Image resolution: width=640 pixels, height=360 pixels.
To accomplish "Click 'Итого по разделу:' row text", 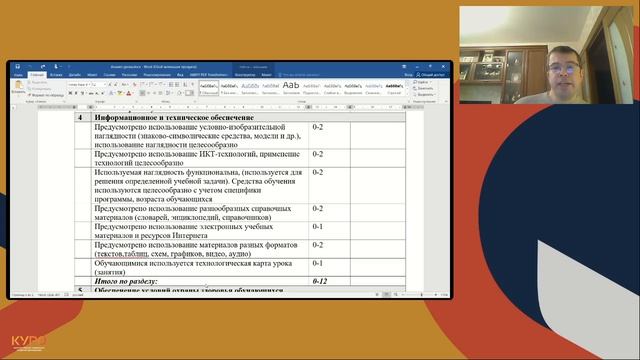I will click(126, 281).
